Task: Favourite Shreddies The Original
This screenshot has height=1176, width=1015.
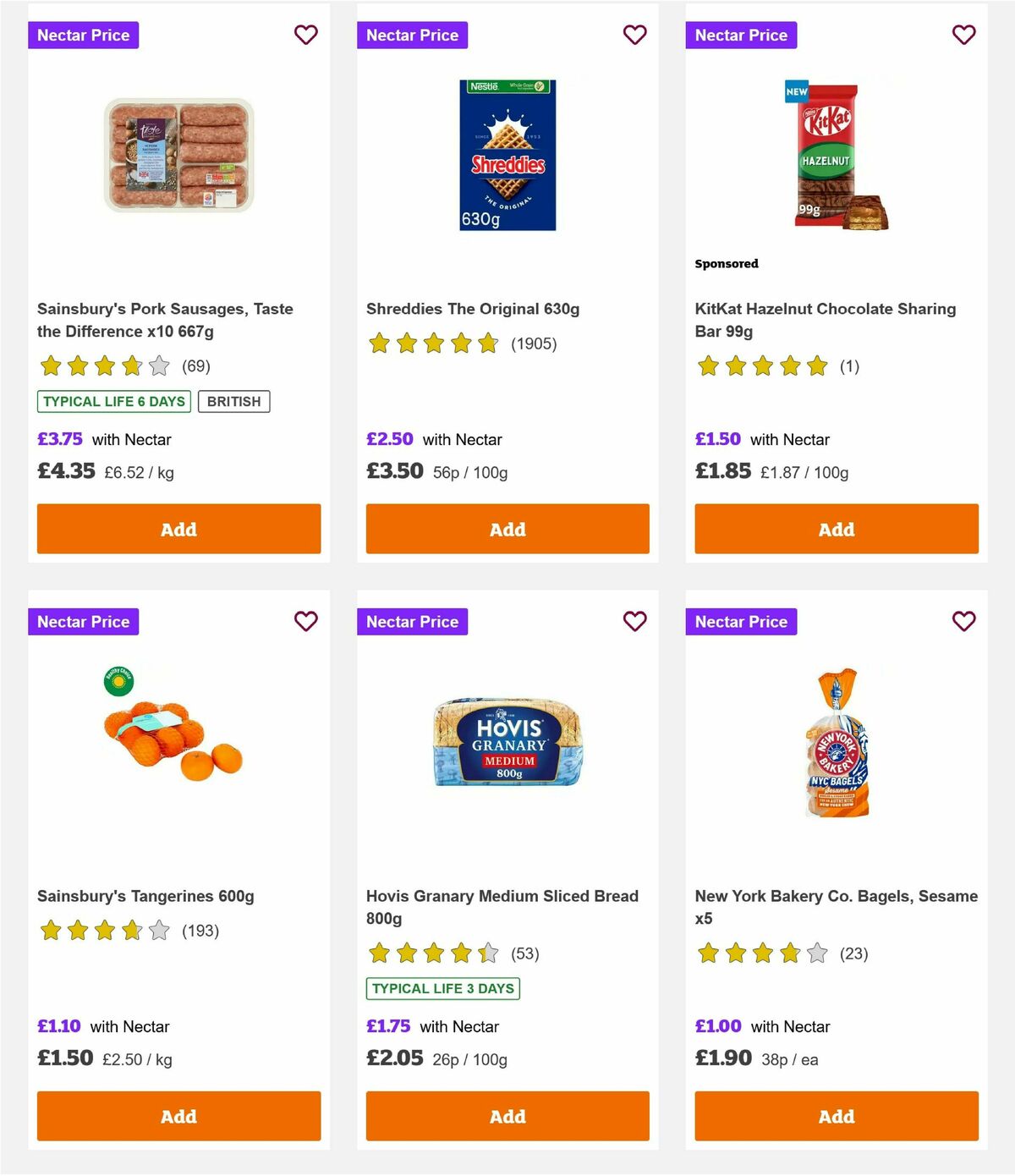Action: 634,35
